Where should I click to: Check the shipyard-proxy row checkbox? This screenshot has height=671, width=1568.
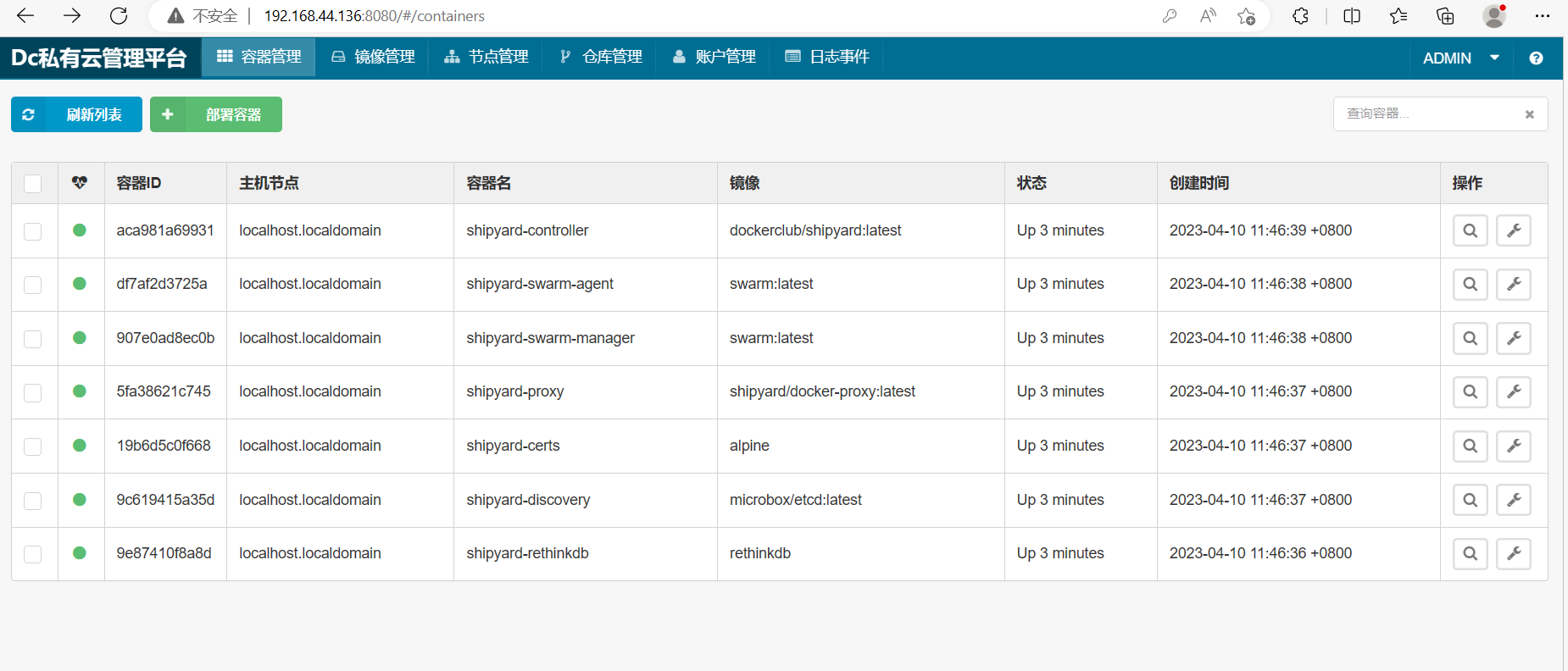coord(33,392)
